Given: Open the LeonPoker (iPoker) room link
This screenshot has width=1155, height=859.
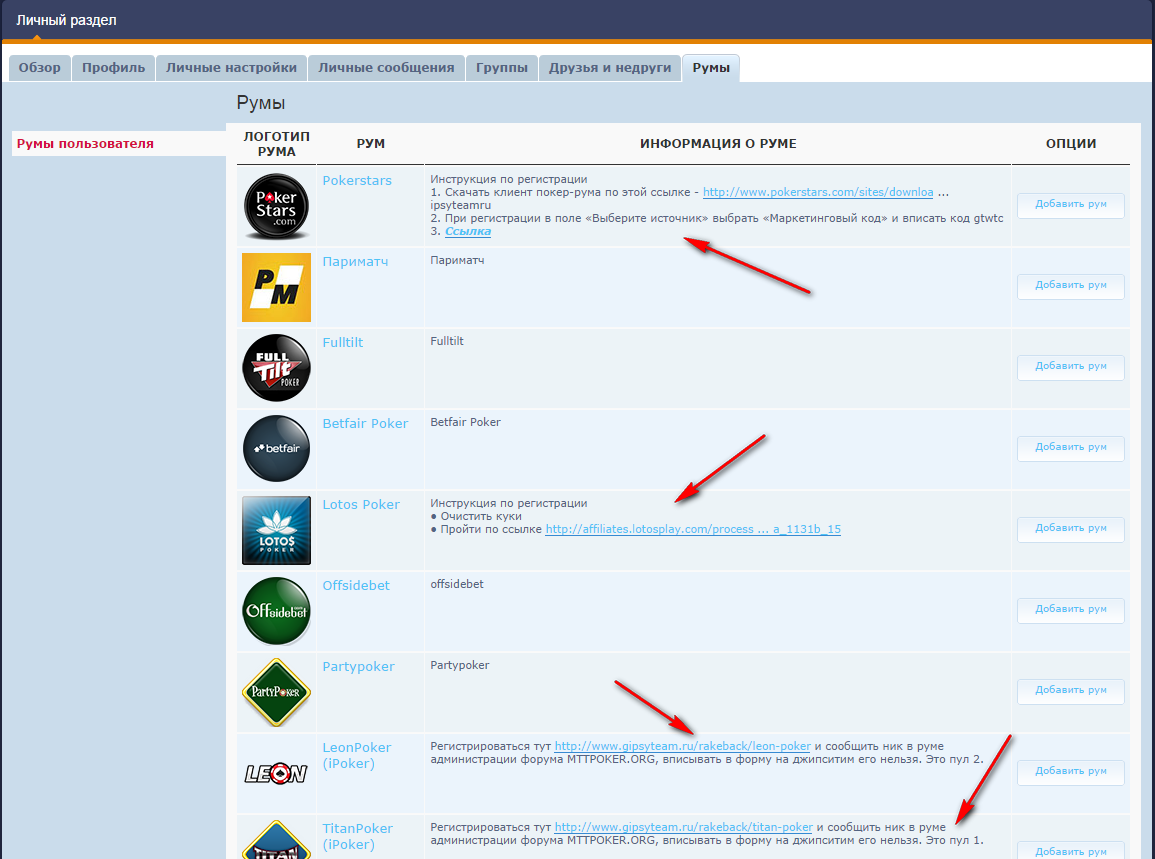Looking at the screenshot, I should tap(357, 755).
